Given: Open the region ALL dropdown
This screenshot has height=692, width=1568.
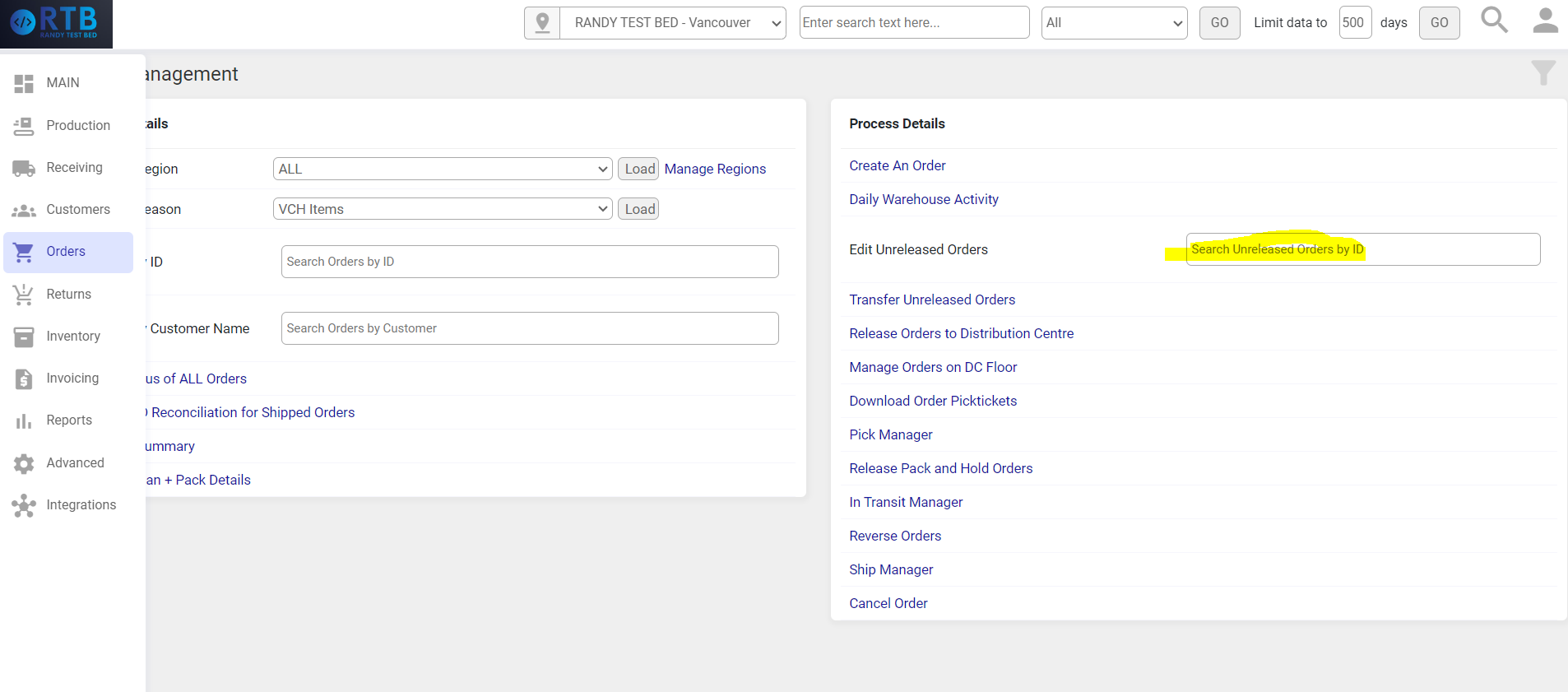Looking at the screenshot, I should point(442,169).
